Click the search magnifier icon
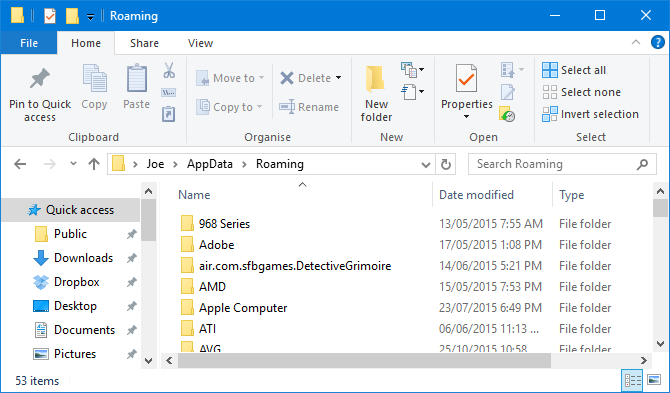Viewport: 670px width, 393px height. pyautogui.click(x=642, y=164)
